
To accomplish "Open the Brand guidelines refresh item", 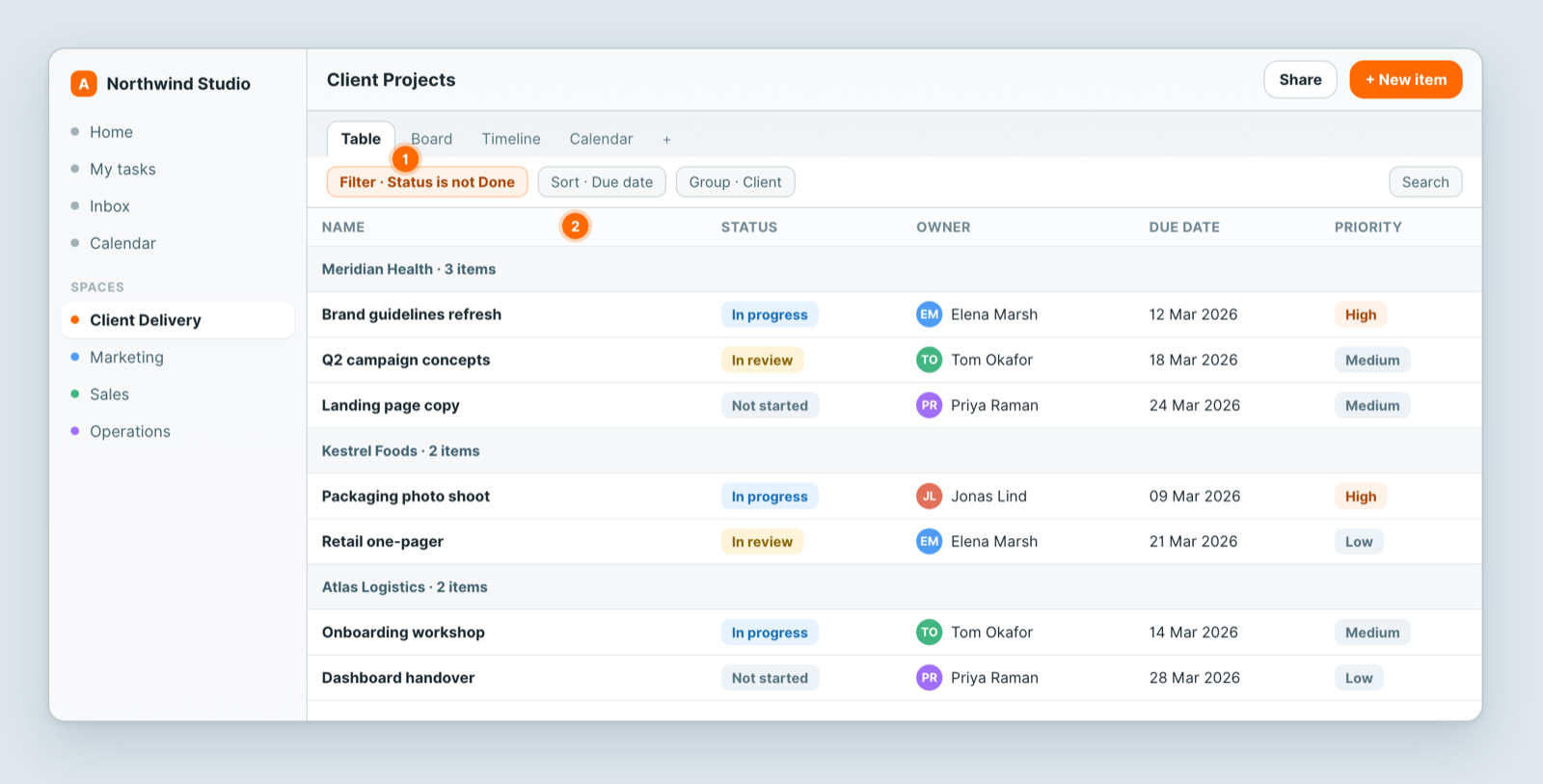I will [x=412, y=314].
